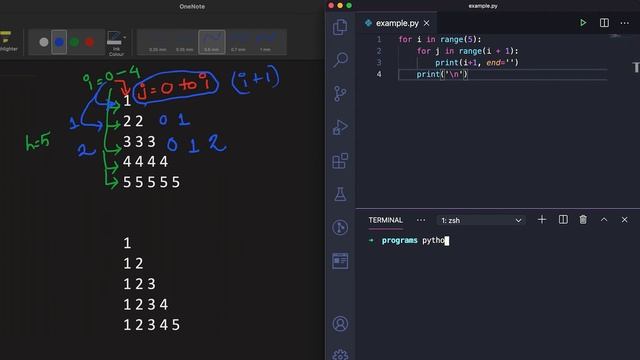The image size is (640, 360).
Task: Click the '1 2 3 4' row in OneNote
Action: (x=145, y=304)
